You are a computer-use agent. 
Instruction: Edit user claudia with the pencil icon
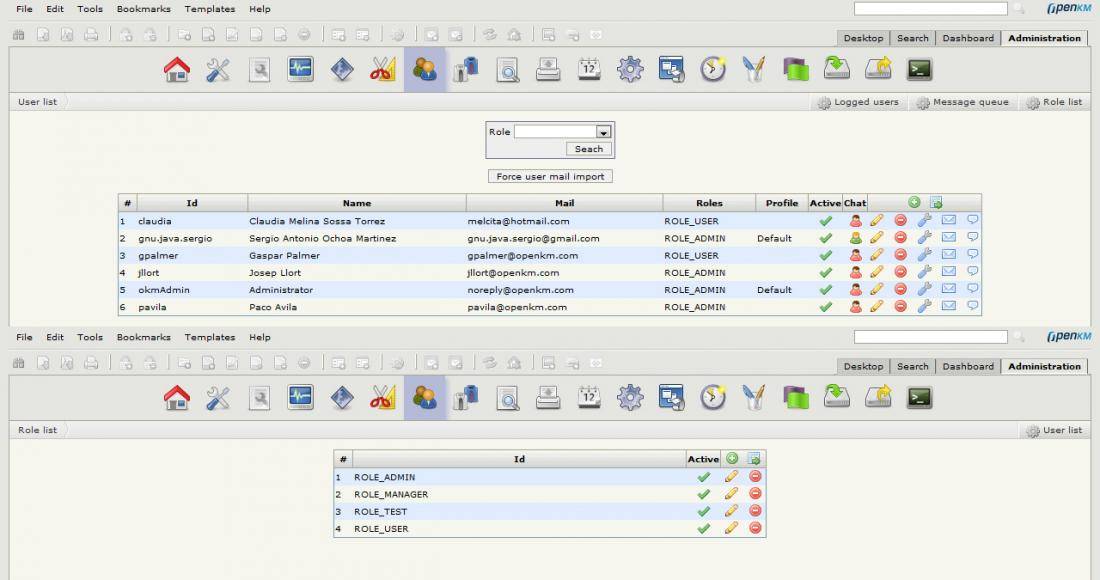877,221
